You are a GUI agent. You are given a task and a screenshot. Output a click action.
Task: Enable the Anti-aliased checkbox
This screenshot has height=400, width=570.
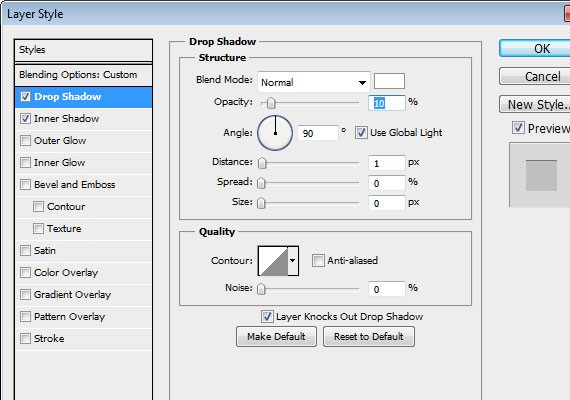(318, 260)
